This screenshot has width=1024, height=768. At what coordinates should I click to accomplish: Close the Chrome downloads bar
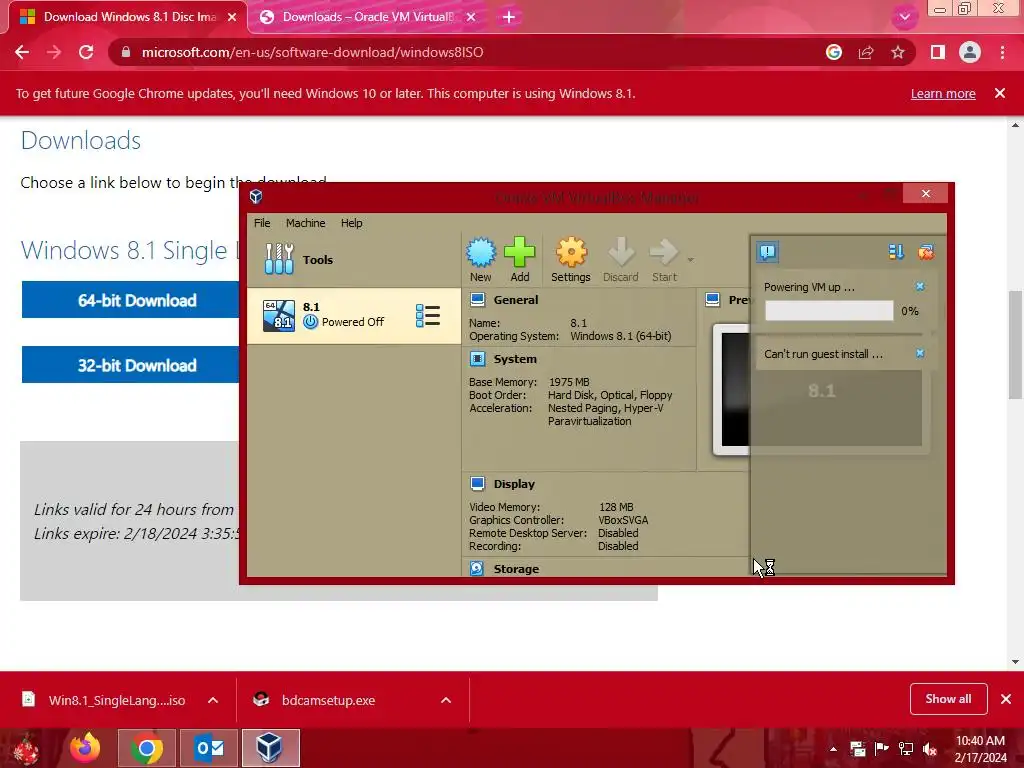tap(1006, 699)
